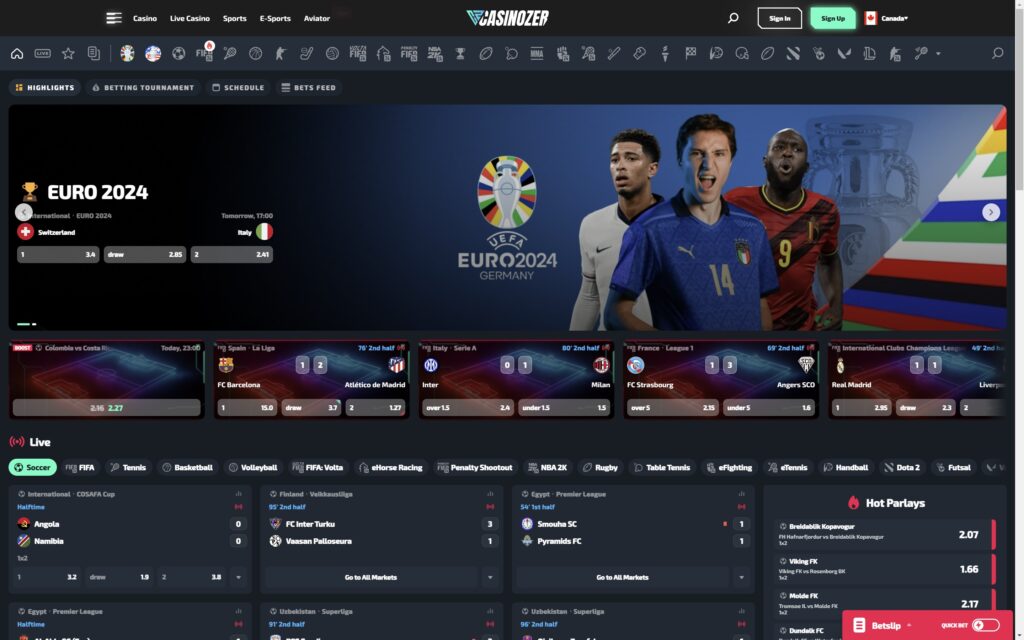Bet on Angola vs Namibia draw at 1.9
1024x640 pixels.
point(119,577)
